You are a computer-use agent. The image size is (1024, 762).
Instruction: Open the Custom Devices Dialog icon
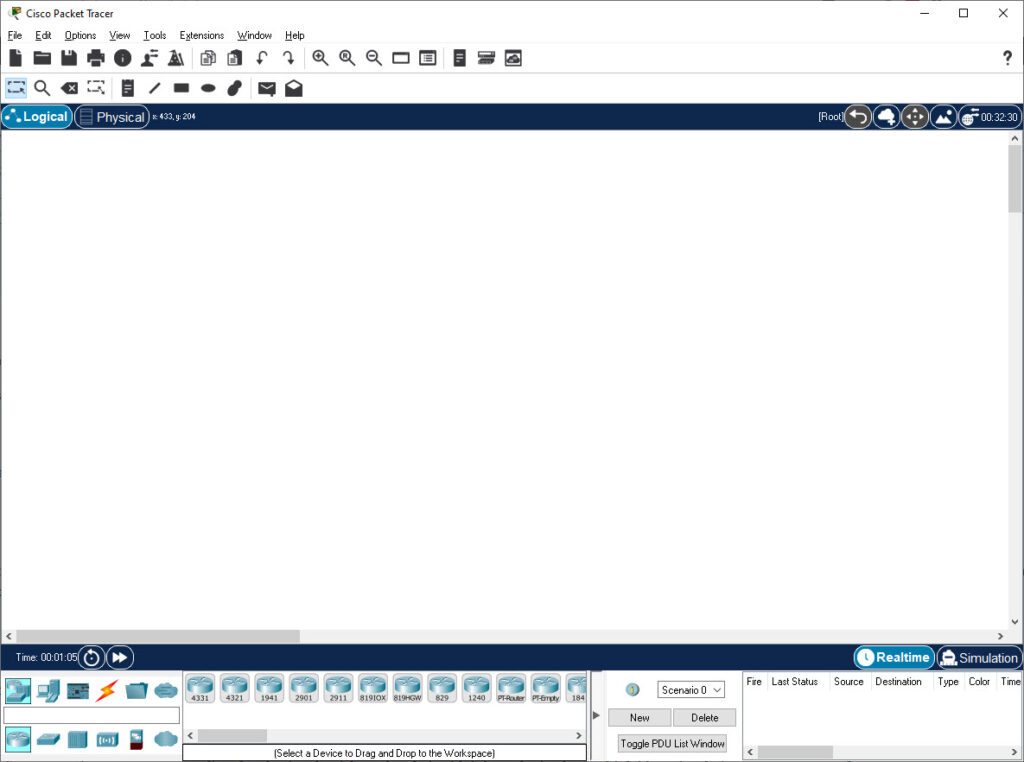tap(428, 58)
